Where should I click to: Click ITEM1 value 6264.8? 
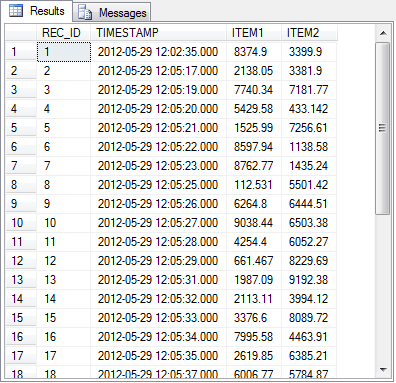(x=250, y=204)
